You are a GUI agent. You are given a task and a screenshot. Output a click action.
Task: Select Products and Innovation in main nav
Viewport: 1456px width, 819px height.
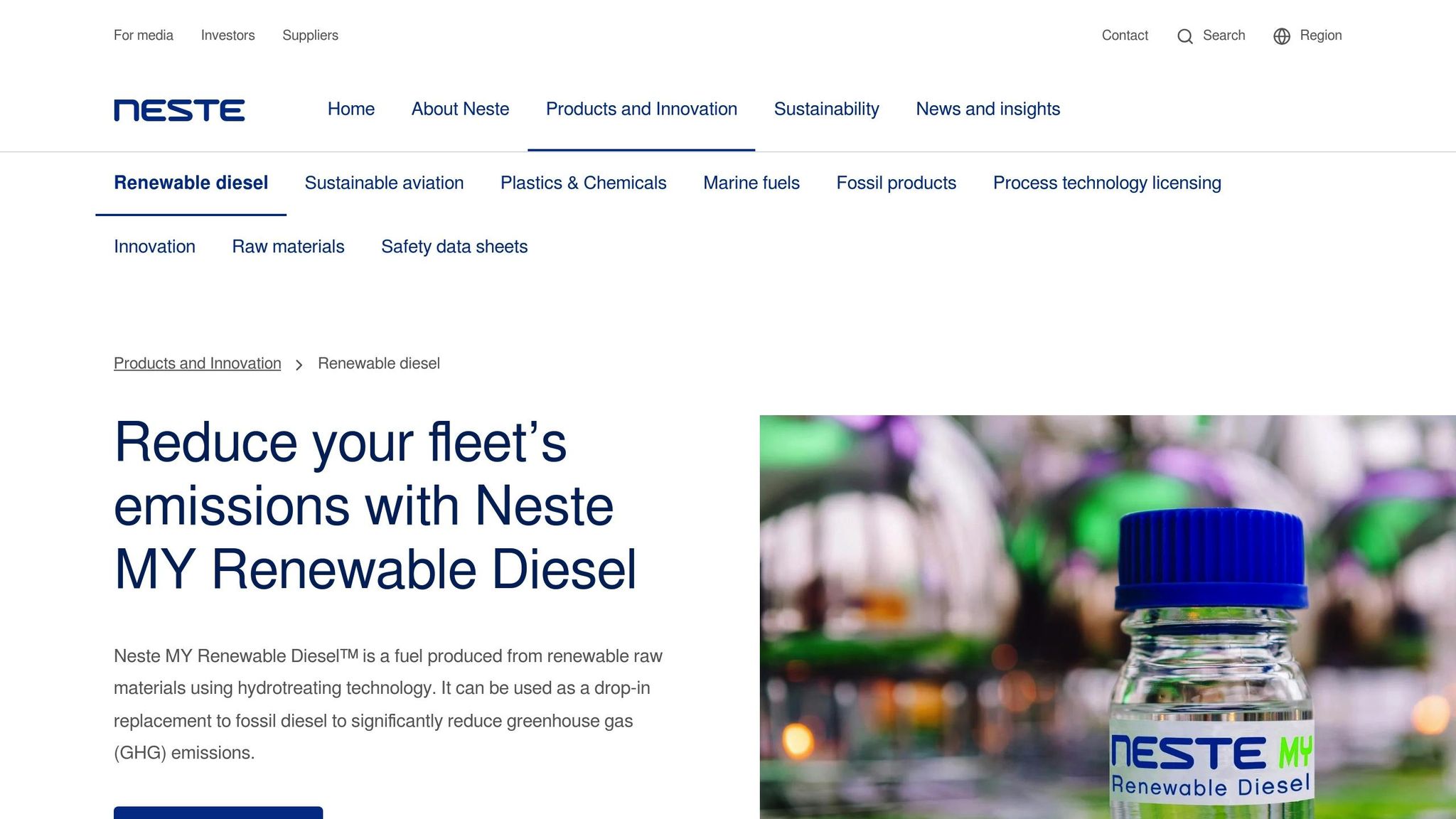(641, 109)
